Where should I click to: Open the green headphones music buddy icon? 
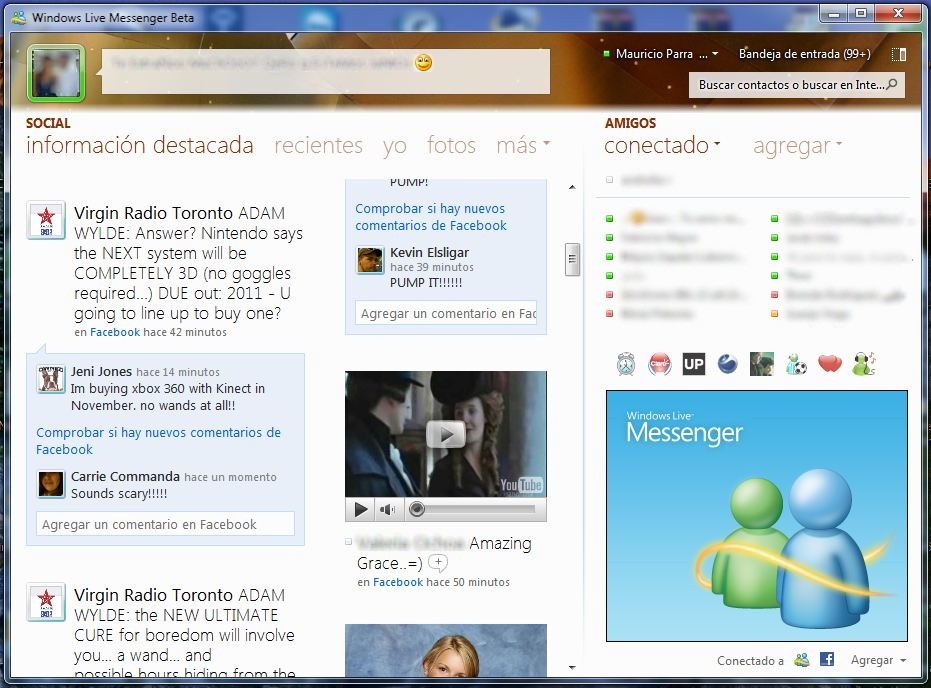(x=864, y=365)
